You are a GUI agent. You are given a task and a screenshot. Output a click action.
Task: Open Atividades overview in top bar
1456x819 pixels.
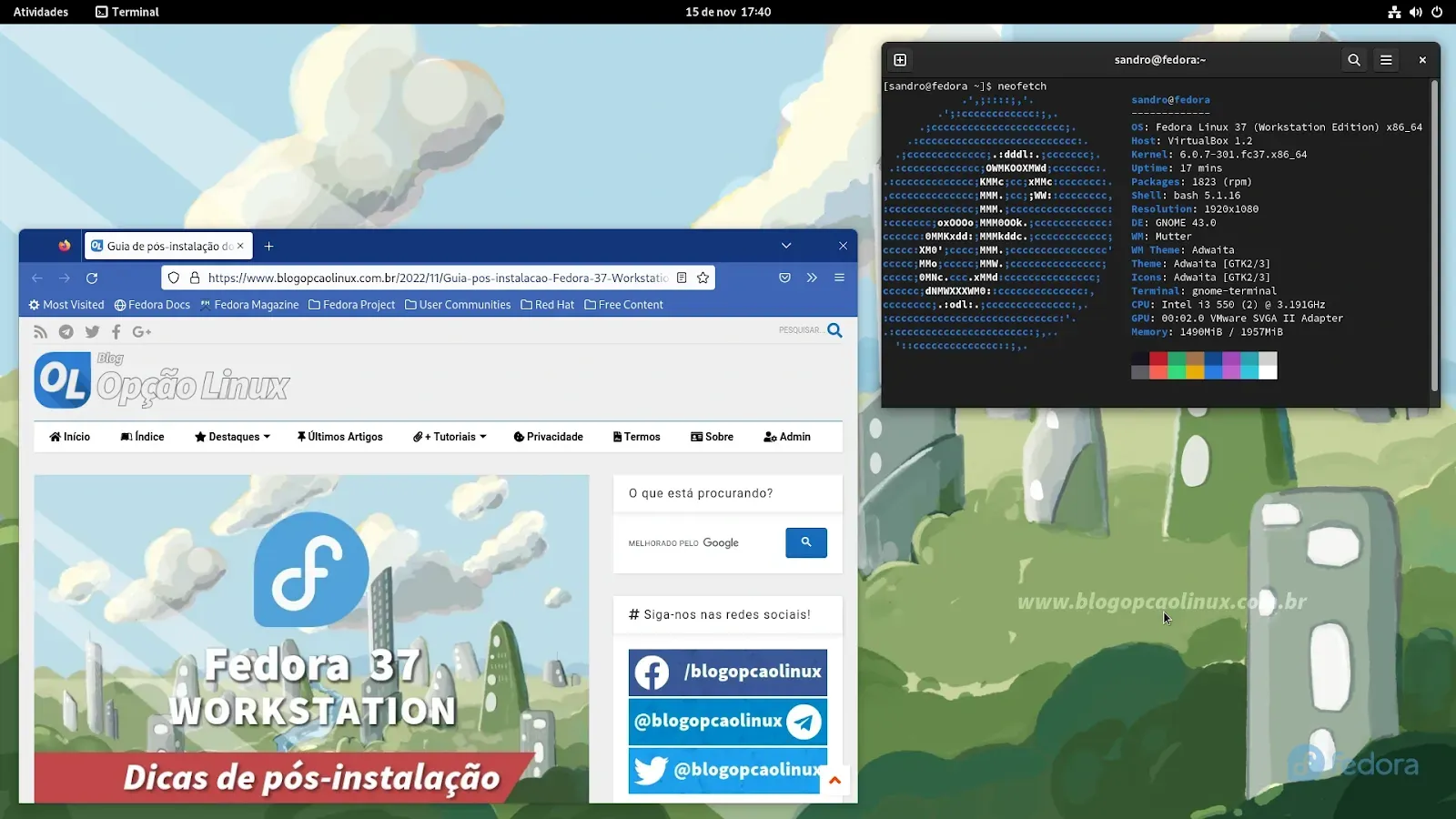click(41, 12)
